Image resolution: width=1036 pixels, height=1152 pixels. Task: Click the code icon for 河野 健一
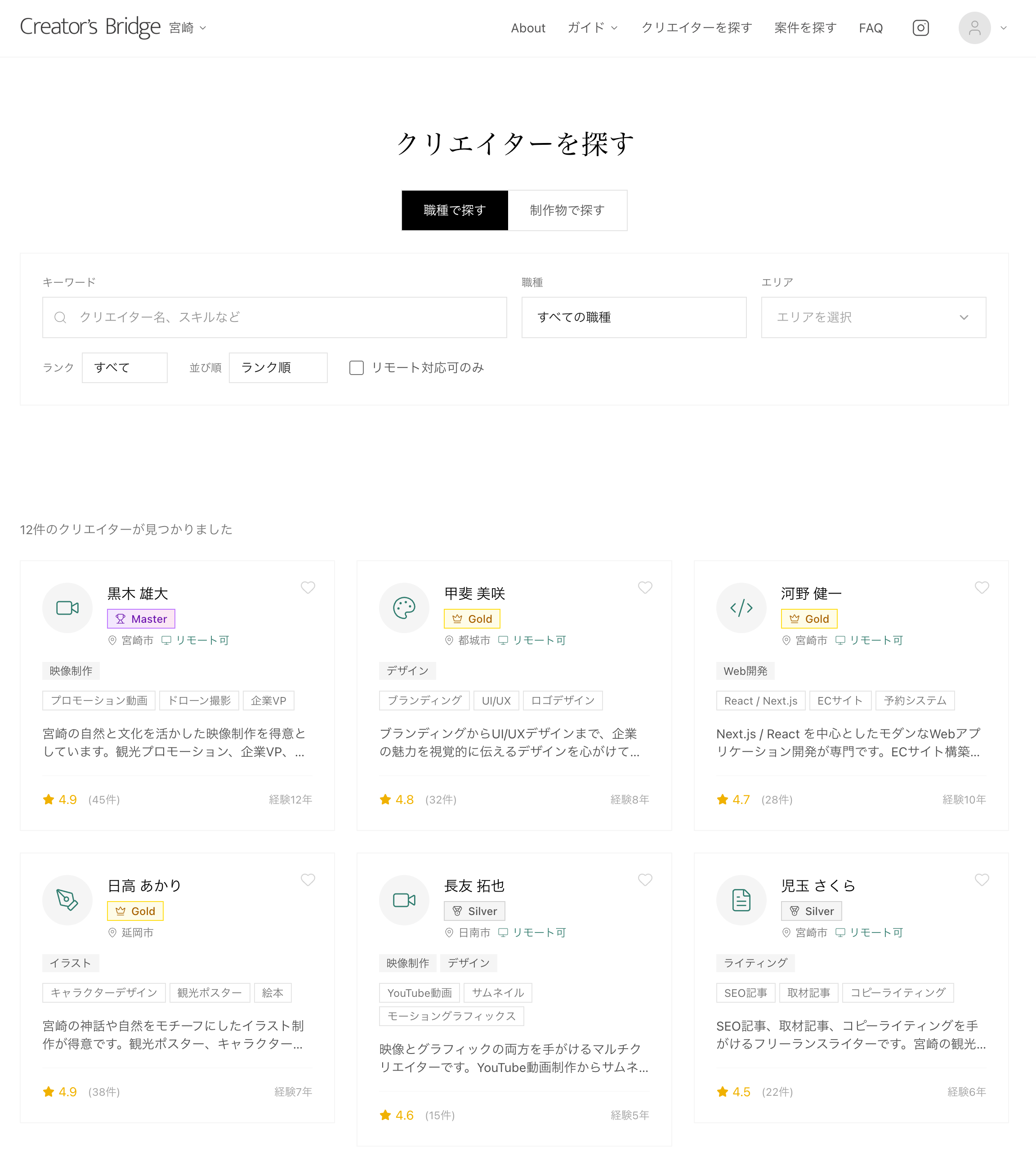[741, 608]
